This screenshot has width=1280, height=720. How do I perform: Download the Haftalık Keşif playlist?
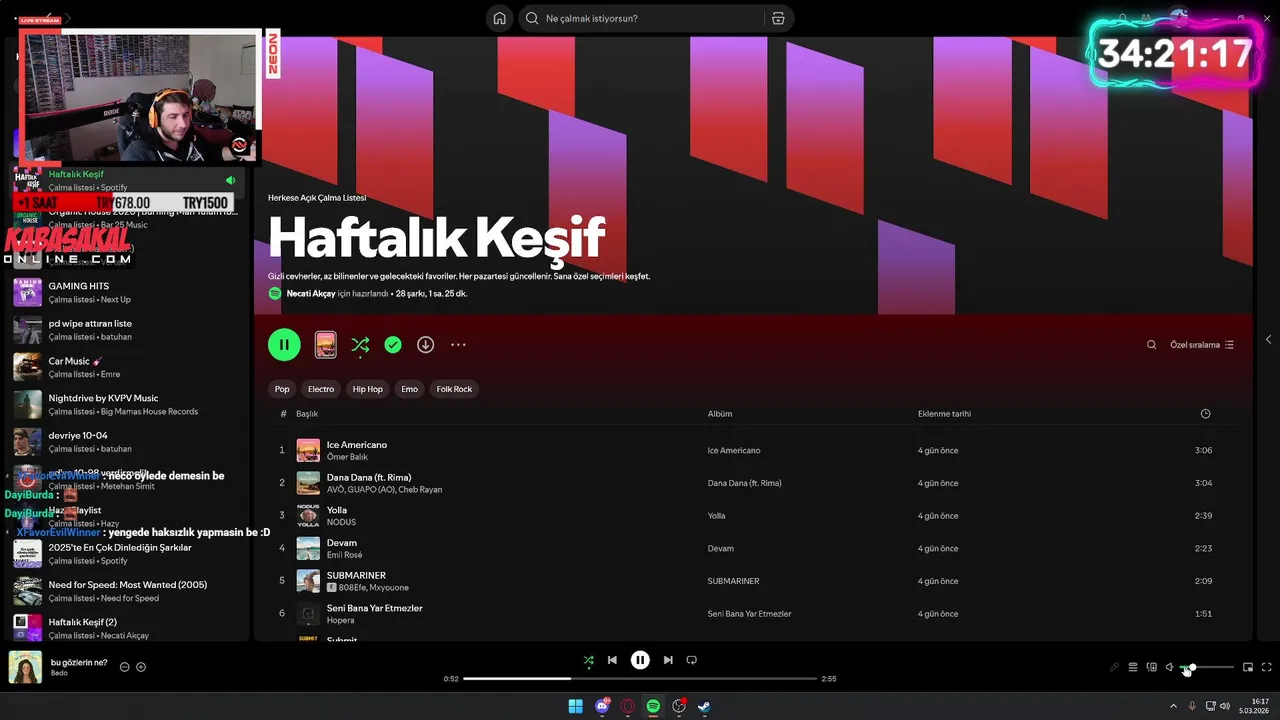pos(425,345)
